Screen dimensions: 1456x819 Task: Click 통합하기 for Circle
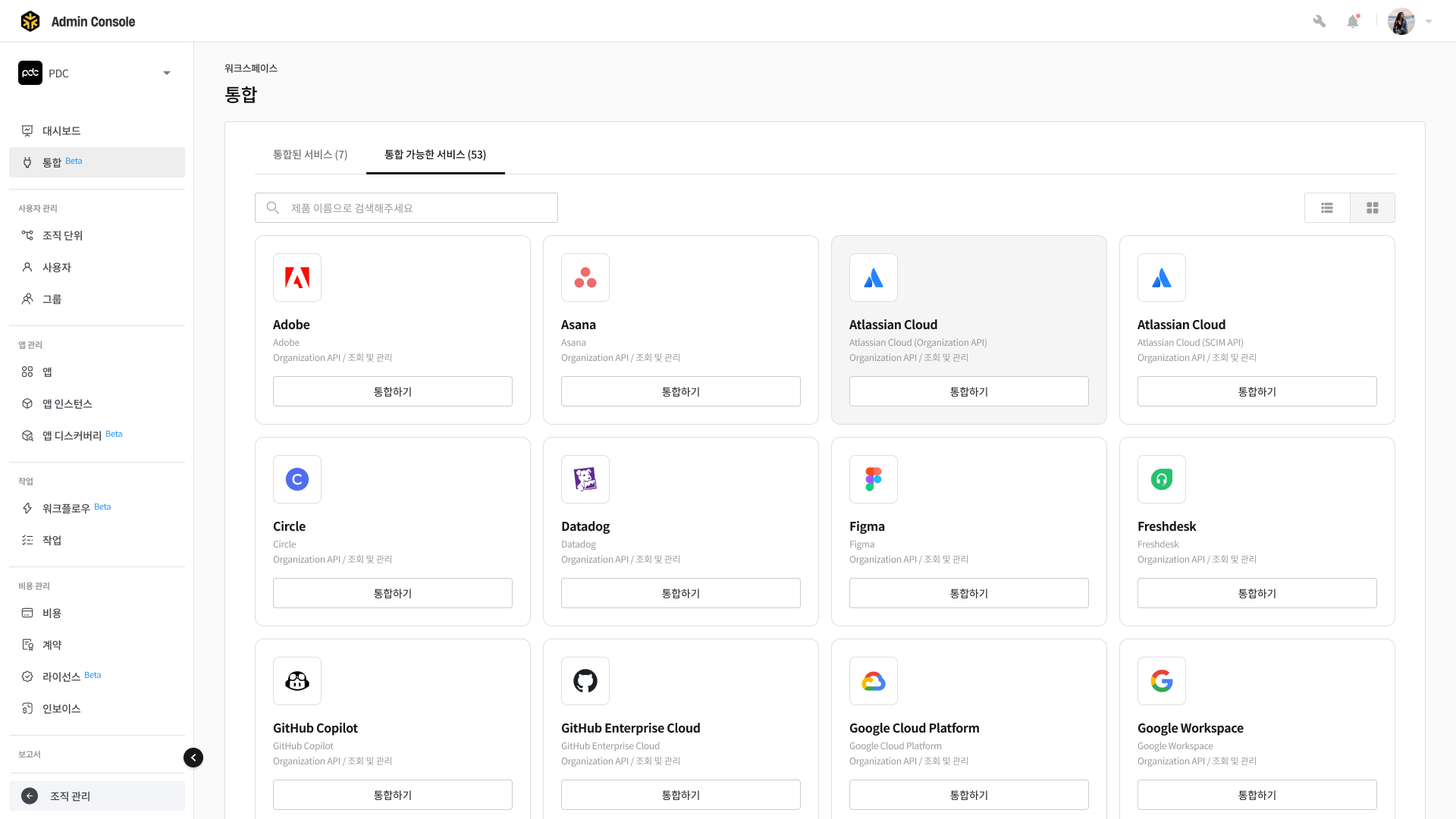pyautogui.click(x=393, y=593)
